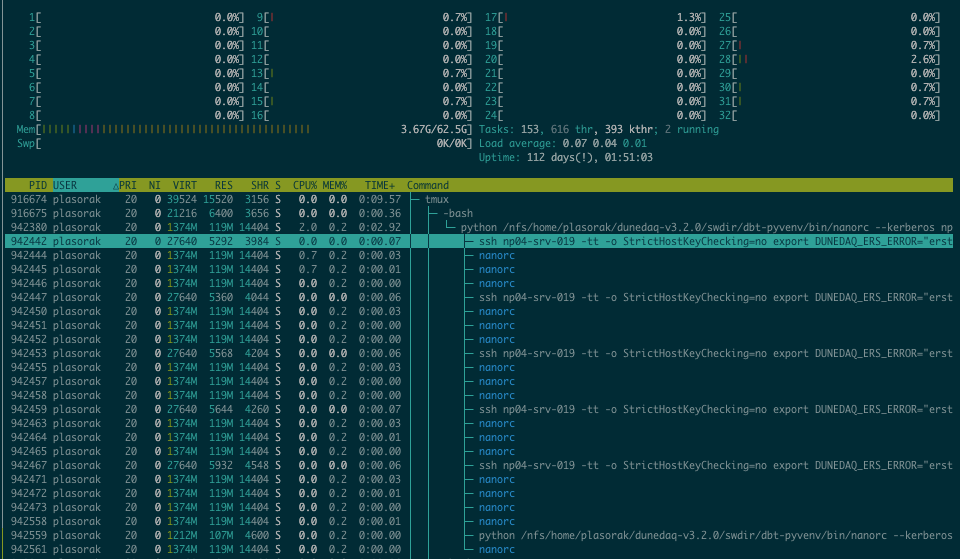
Task: Click the Command column header
Action: tap(428, 185)
